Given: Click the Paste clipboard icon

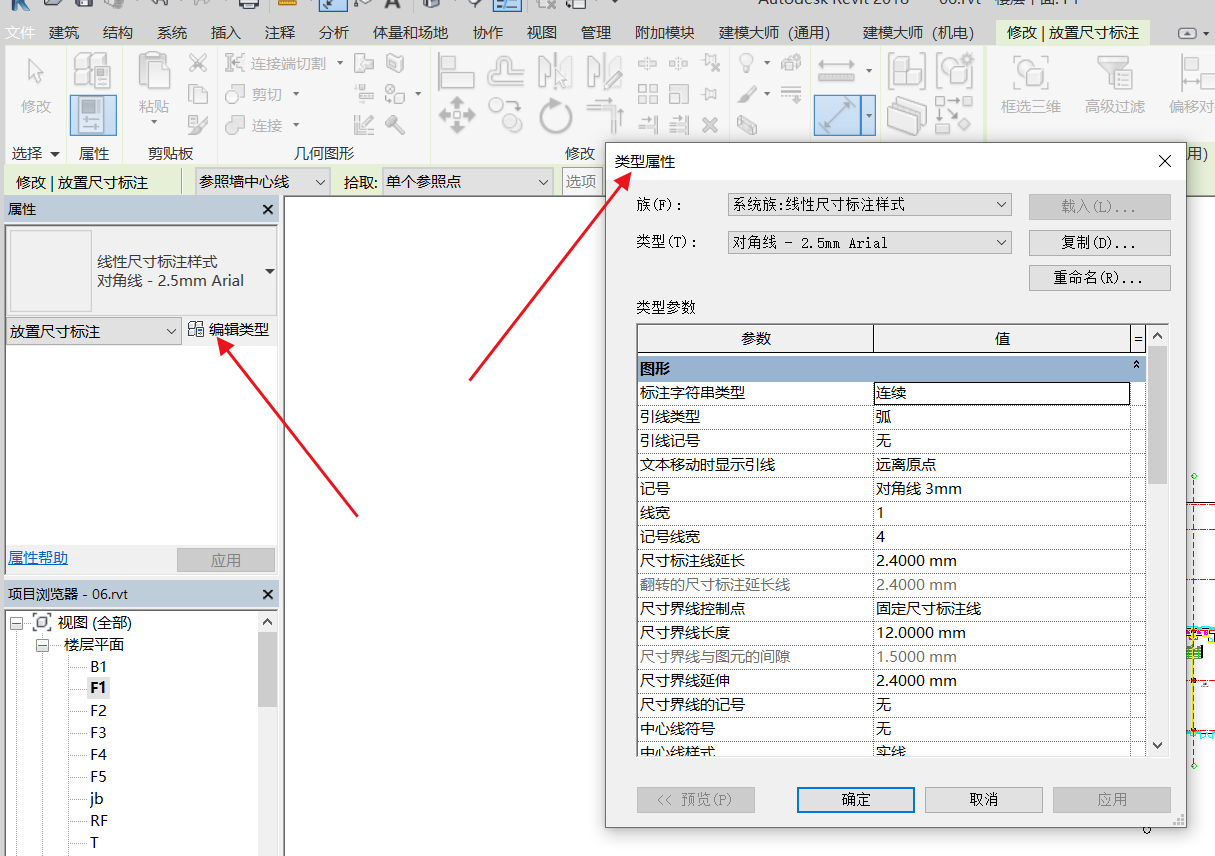Looking at the screenshot, I should tap(154, 74).
